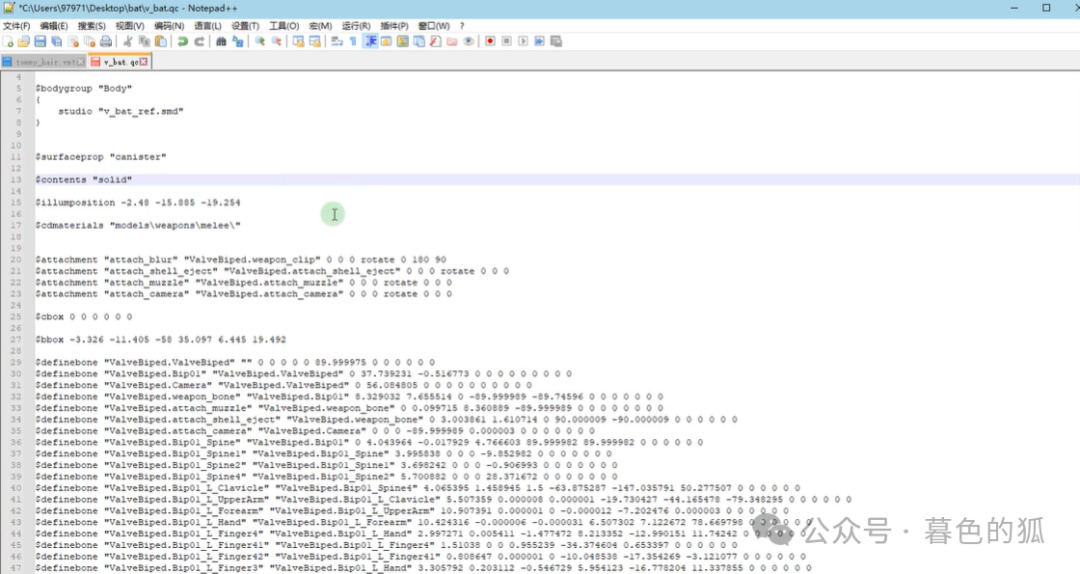Save the current file from toolbar

coord(40,41)
